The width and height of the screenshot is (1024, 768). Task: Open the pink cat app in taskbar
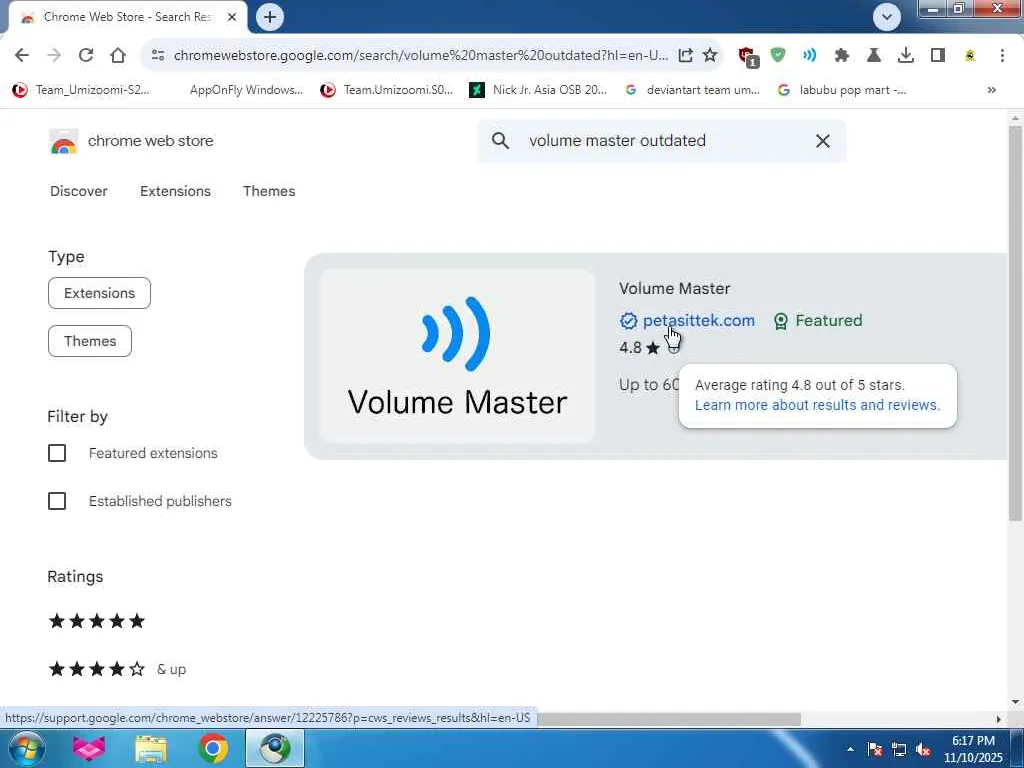pyautogui.click(x=89, y=748)
